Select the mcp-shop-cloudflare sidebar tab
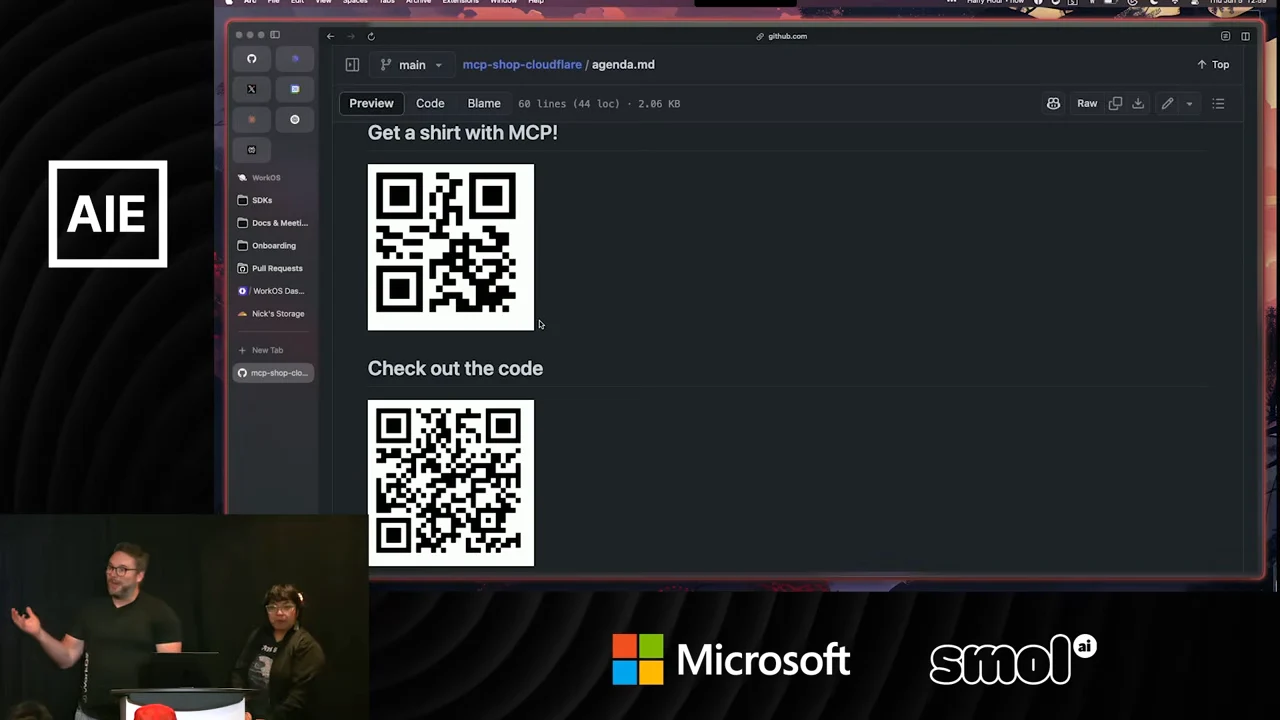The image size is (1280, 720). (x=273, y=373)
